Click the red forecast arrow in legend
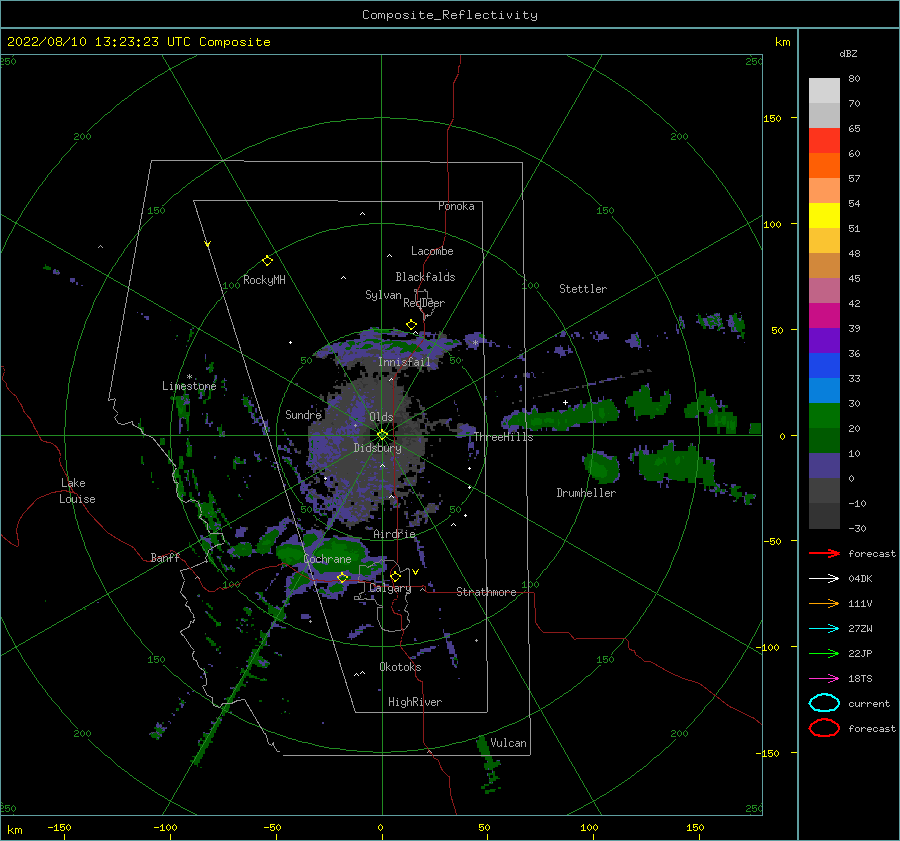Screen dimensions: 900x841 [824, 553]
